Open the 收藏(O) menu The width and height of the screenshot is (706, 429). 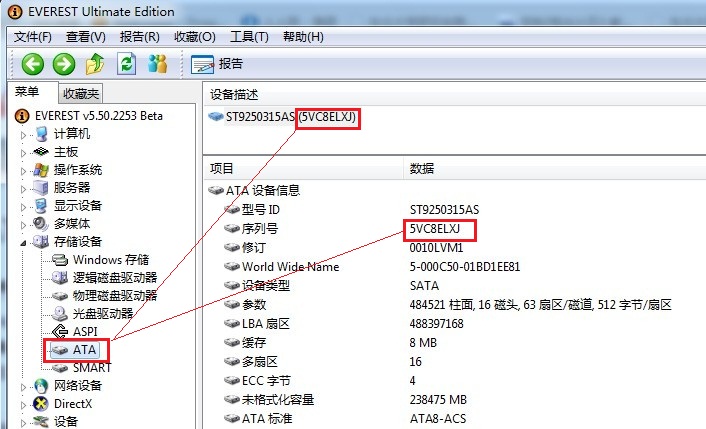pos(195,36)
